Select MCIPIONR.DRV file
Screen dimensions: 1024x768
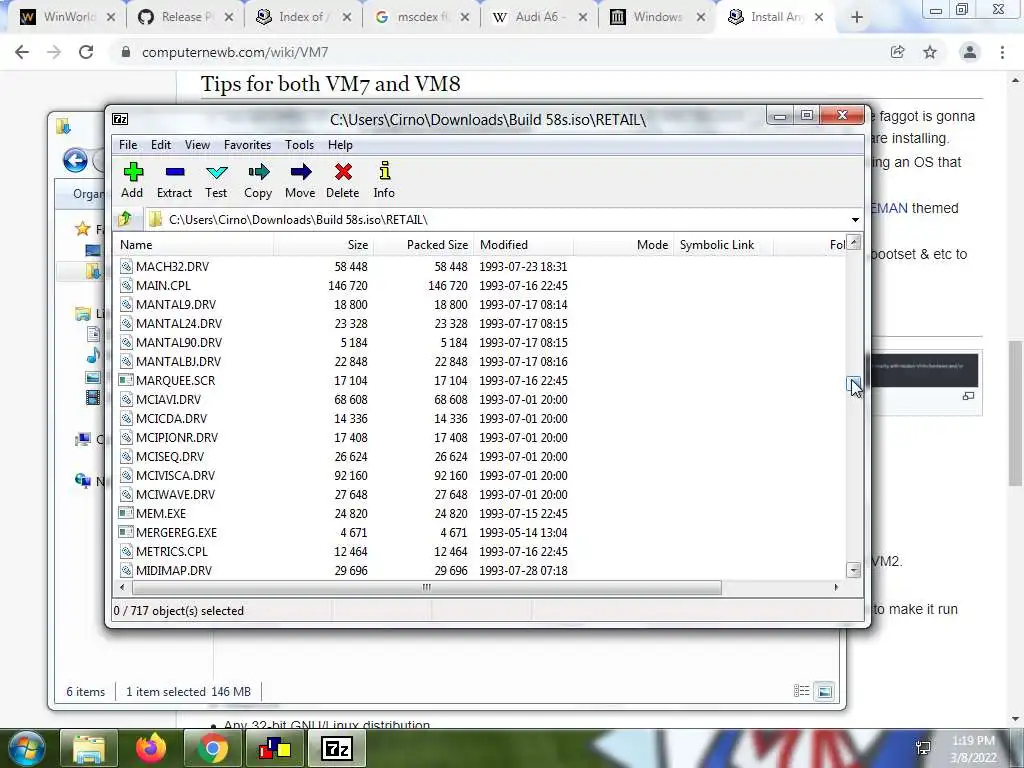pos(177,437)
